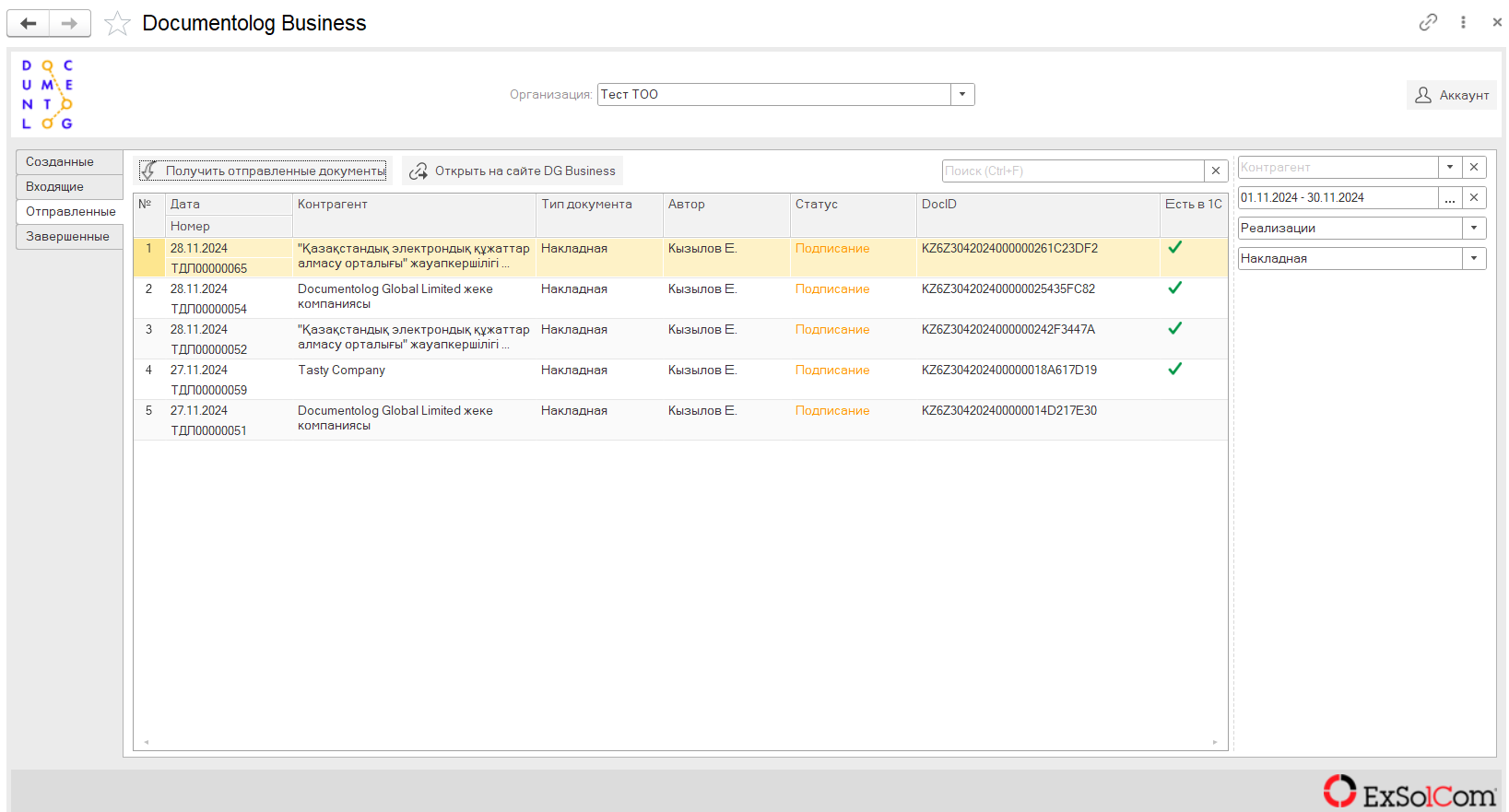Expand the Накладная filter dropdown
1509x812 pixels.
pyautogui.click(x=1474, y=258)
